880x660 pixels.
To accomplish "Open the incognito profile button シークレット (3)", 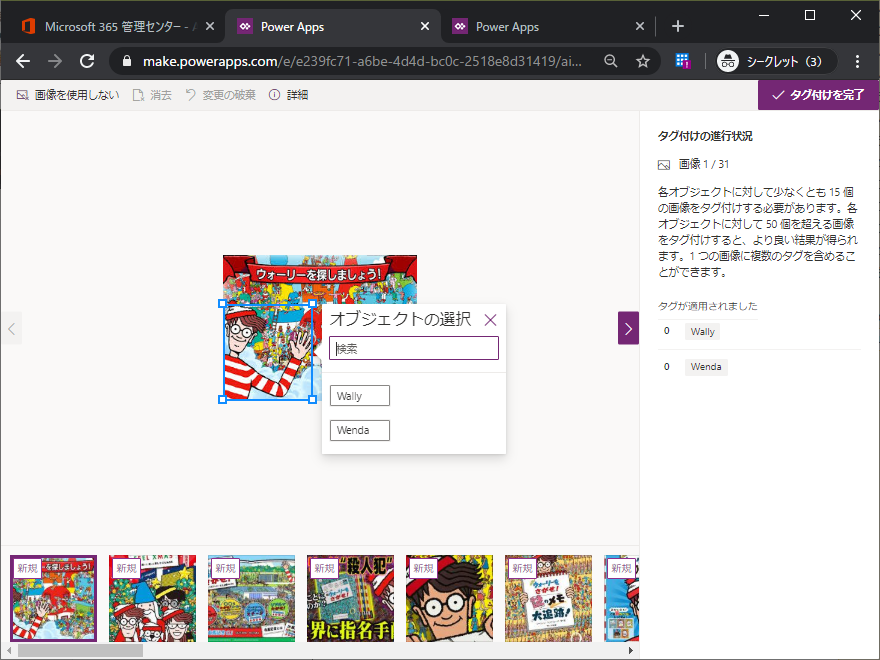I will (x=776, y=61).
